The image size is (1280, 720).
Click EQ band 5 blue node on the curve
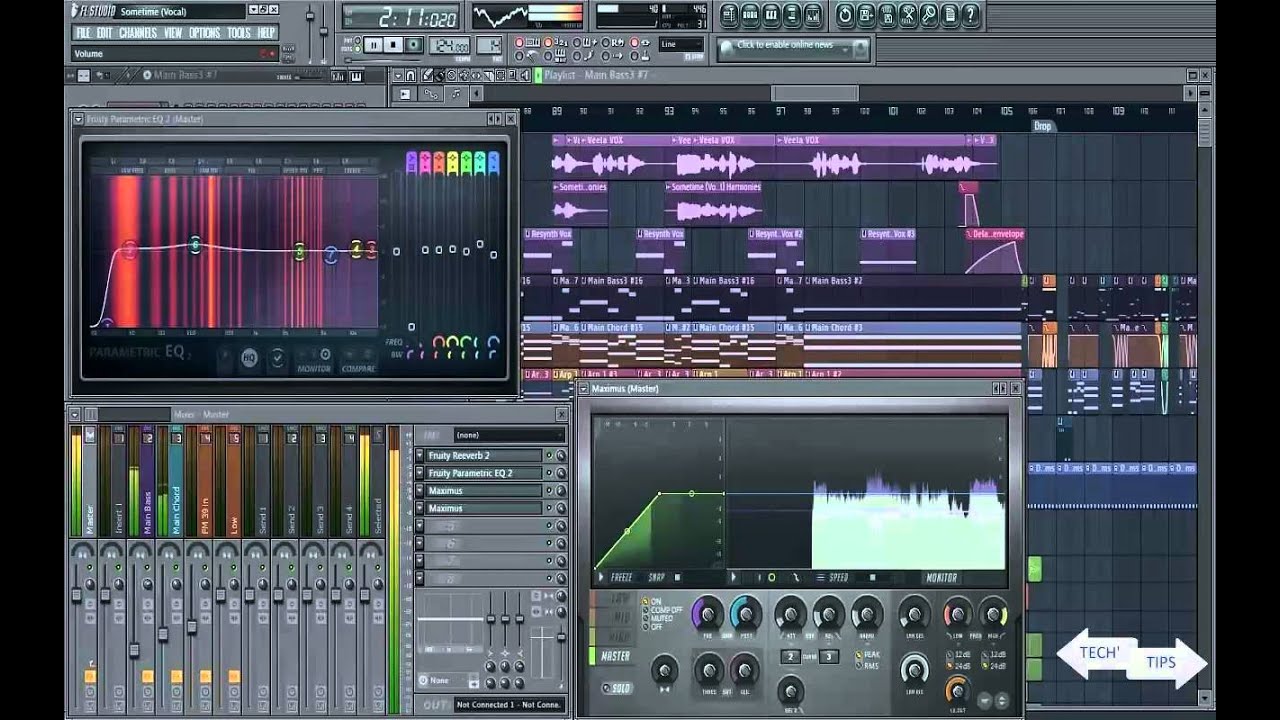pos(330,256)
